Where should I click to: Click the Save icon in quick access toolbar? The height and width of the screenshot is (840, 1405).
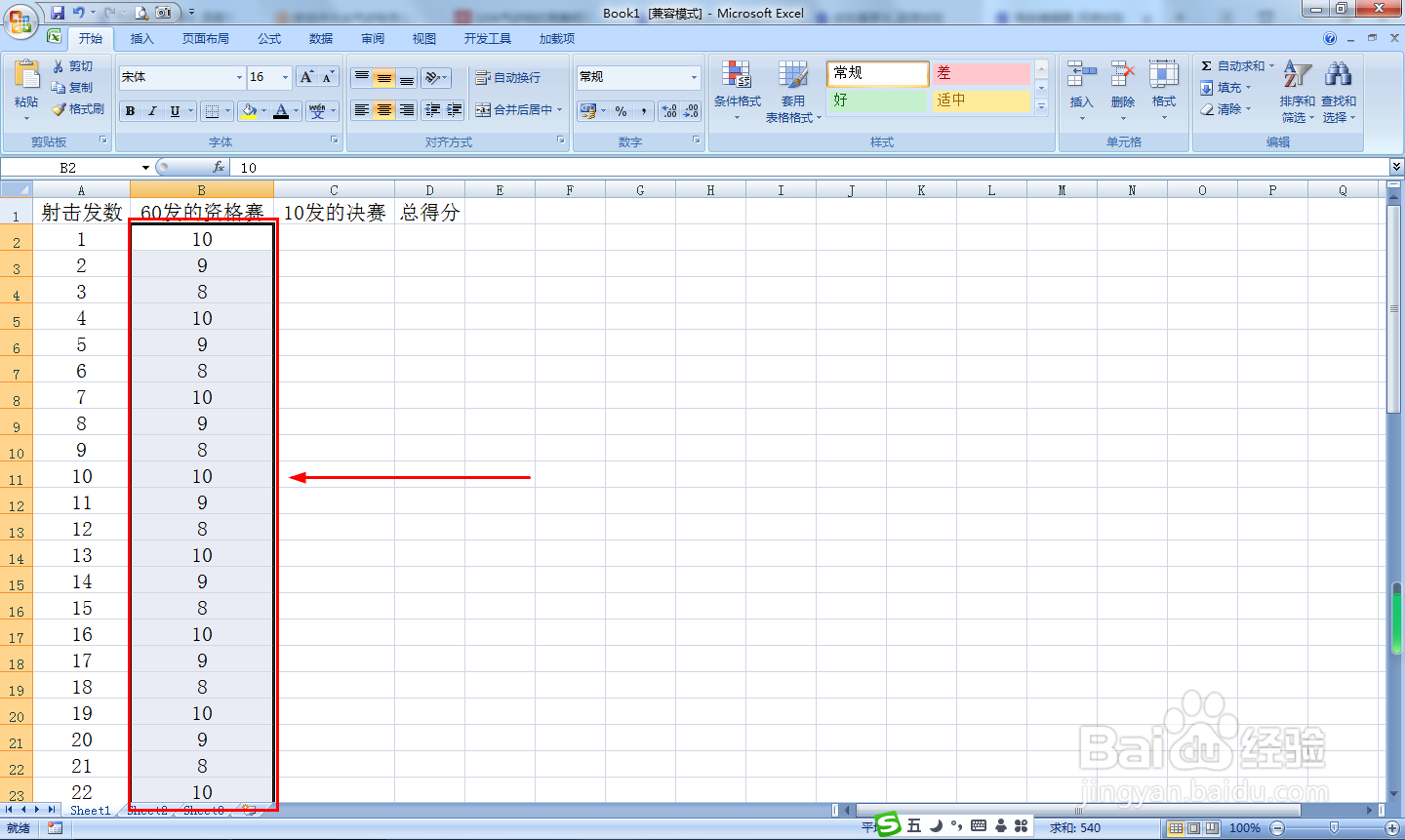coord(58,13)
